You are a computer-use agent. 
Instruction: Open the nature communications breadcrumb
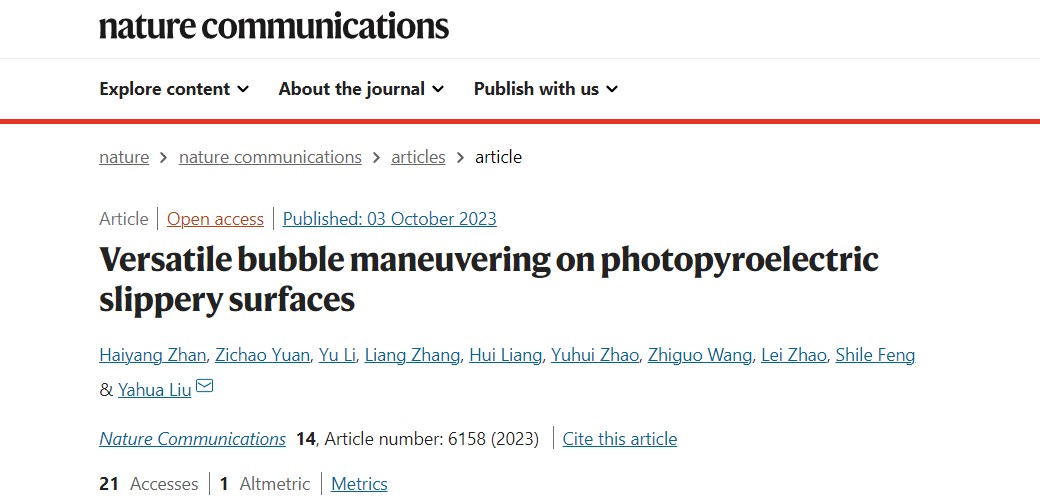tap(270, 157)
